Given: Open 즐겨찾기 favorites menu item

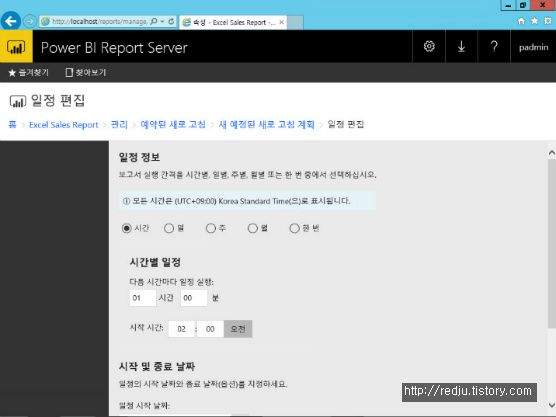Looking at the screenshot, I should [28, 72].
